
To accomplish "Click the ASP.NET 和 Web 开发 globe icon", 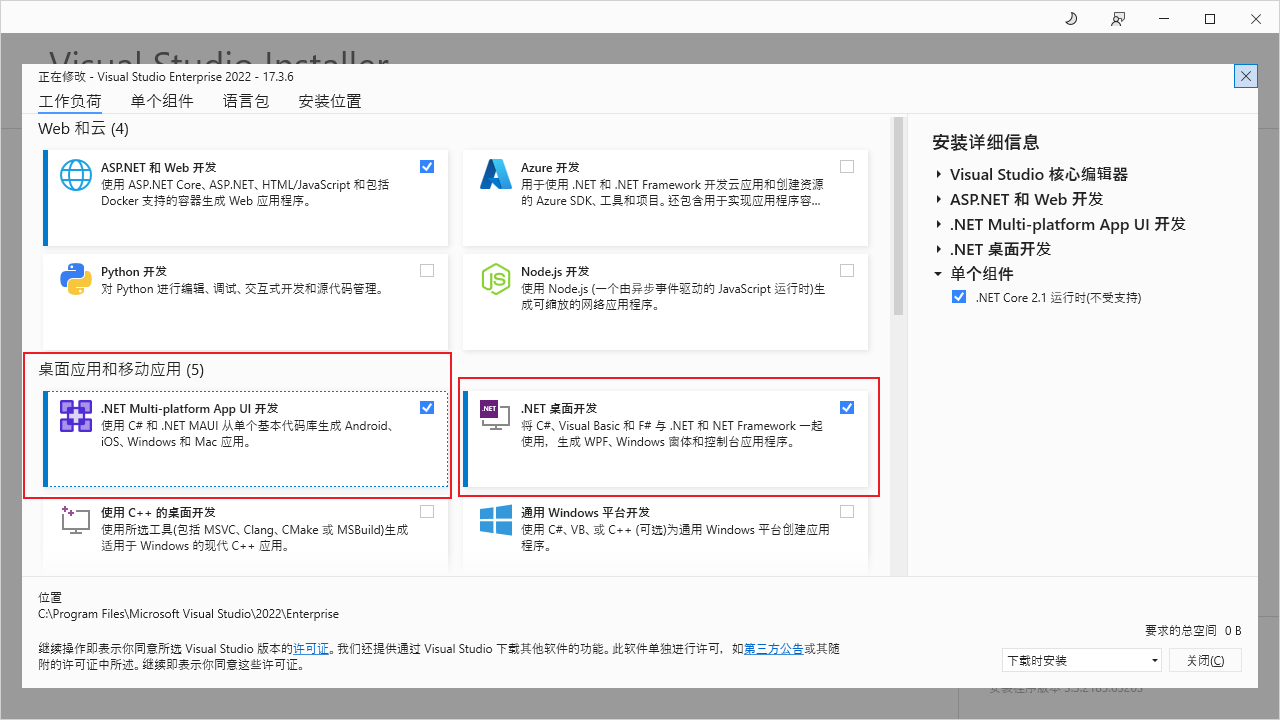I will click(x=76, y=175).
